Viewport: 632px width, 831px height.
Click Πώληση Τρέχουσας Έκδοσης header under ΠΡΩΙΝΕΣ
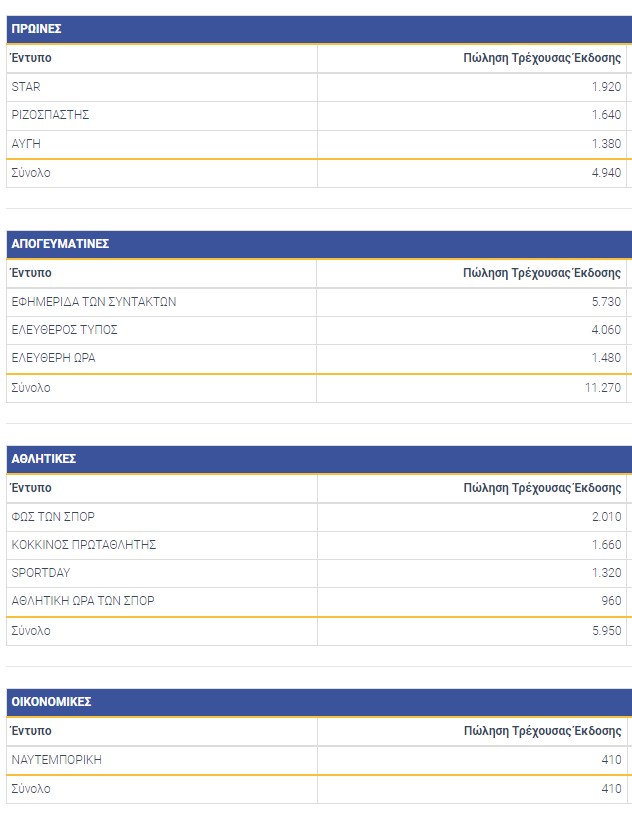(x=542, y=58)
